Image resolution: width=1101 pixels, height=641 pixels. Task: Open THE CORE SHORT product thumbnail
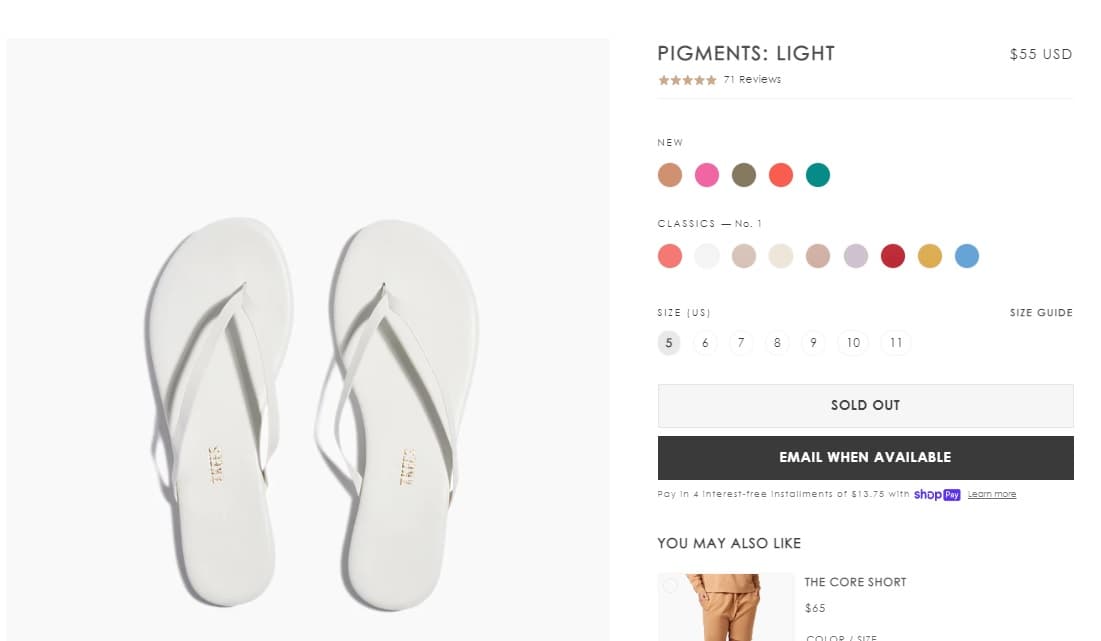tap(726, 606)
